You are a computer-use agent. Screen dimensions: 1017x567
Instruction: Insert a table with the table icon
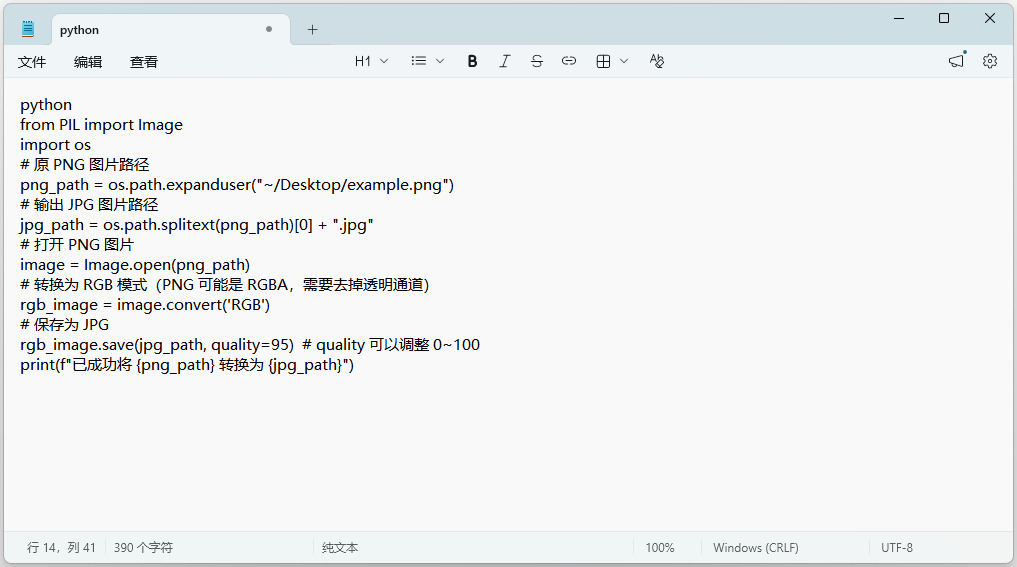[x=603, y=61]
